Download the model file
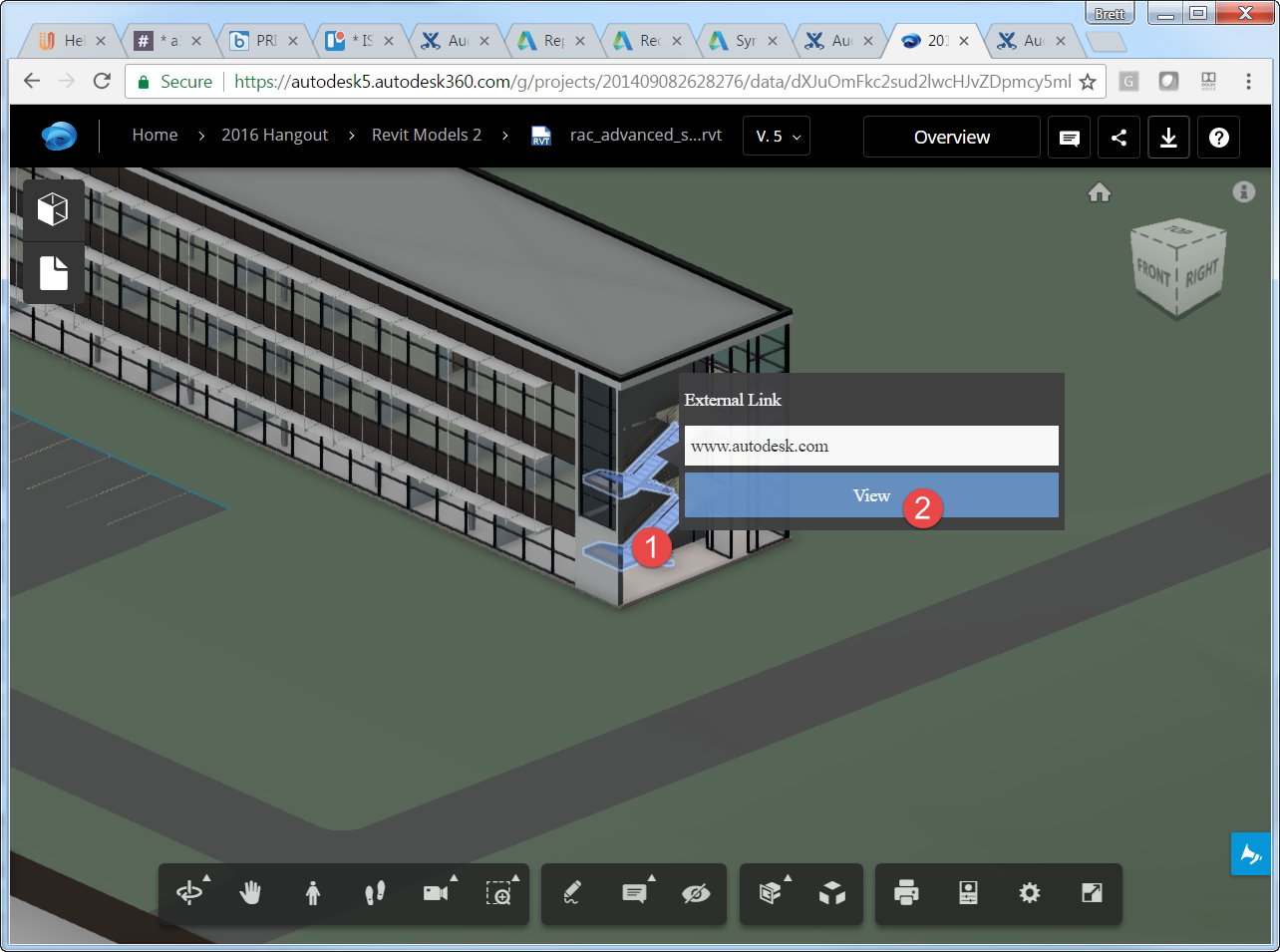 (x=1168, y=137)
